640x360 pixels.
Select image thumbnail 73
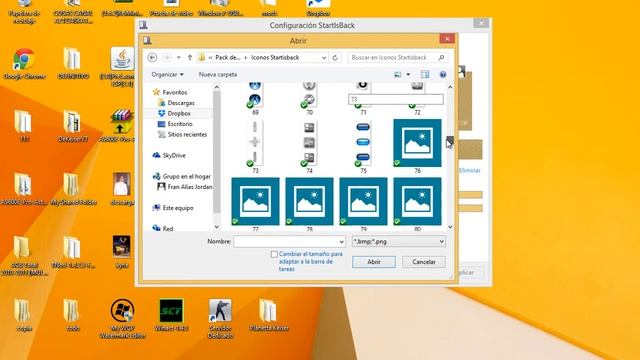coord(255,147)
